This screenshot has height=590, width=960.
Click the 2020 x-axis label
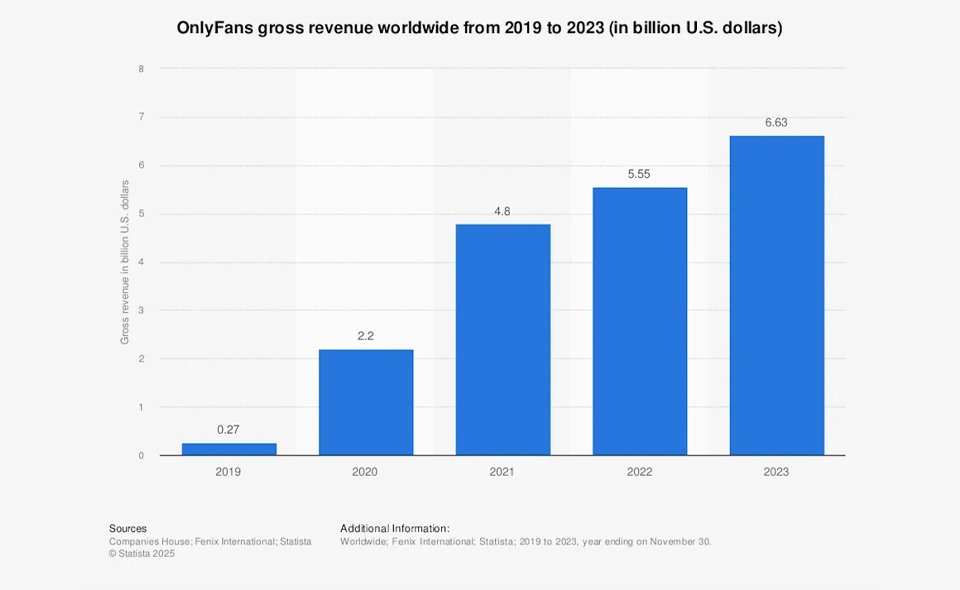[364, 472]
